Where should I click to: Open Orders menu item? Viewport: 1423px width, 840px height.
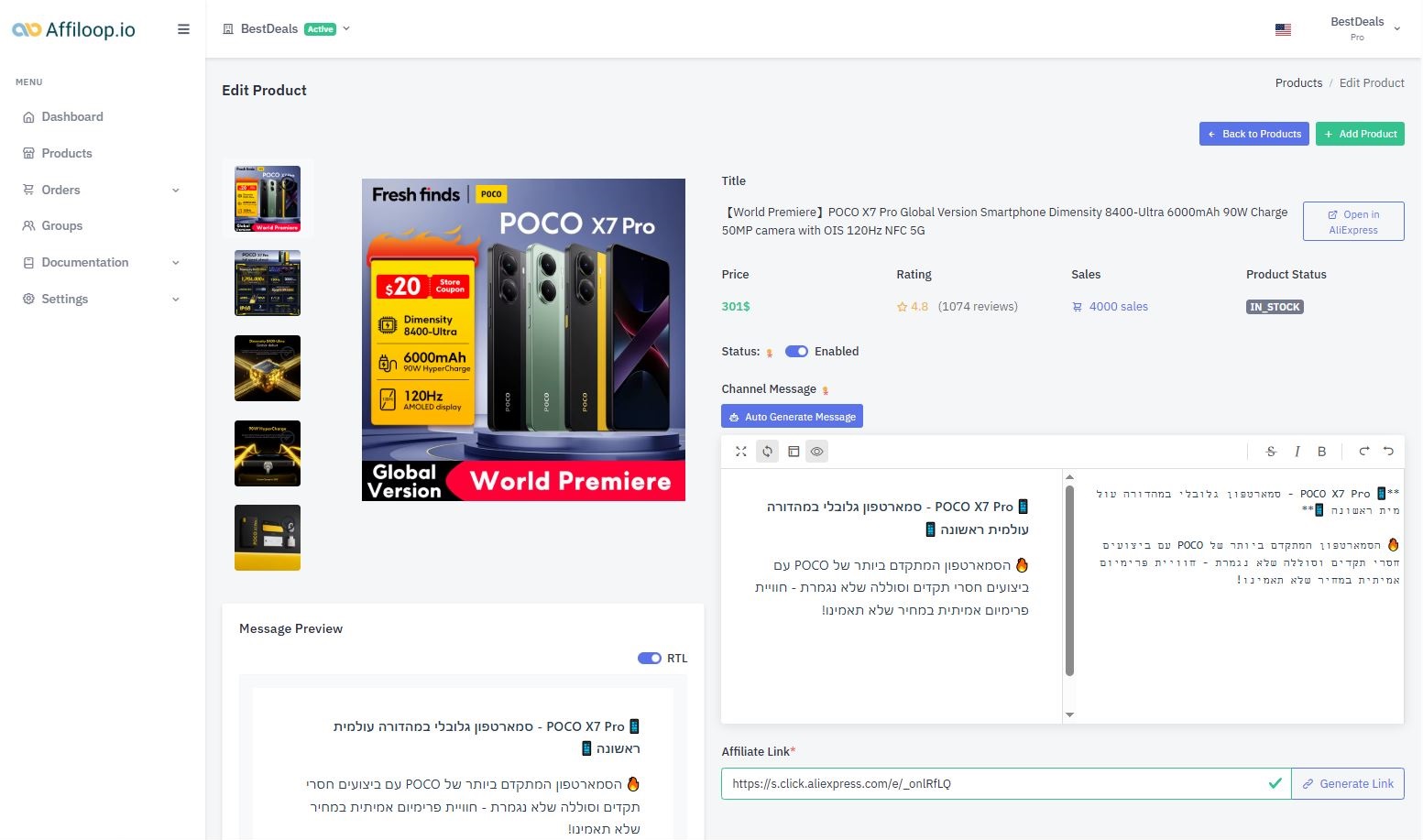click(x=60, y=190)
